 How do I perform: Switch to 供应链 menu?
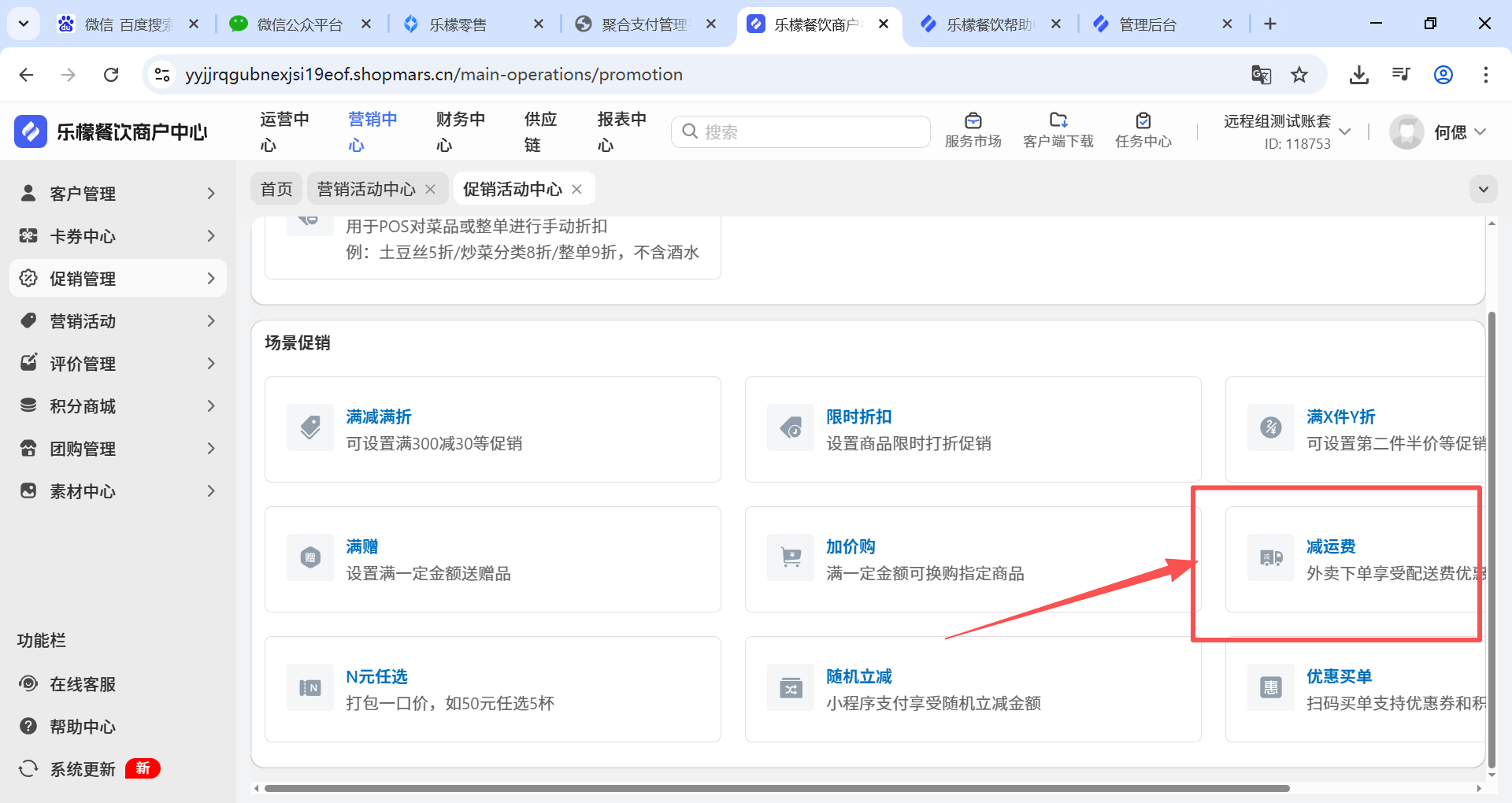pos(540,131)
